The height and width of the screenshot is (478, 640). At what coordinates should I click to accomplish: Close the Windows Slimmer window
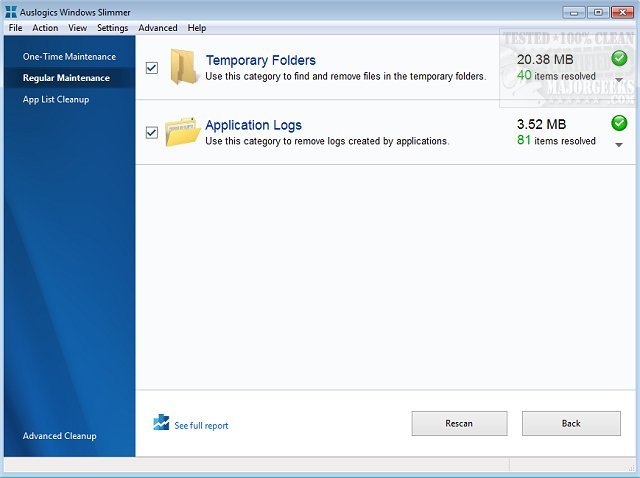click(x=622, y=12)
